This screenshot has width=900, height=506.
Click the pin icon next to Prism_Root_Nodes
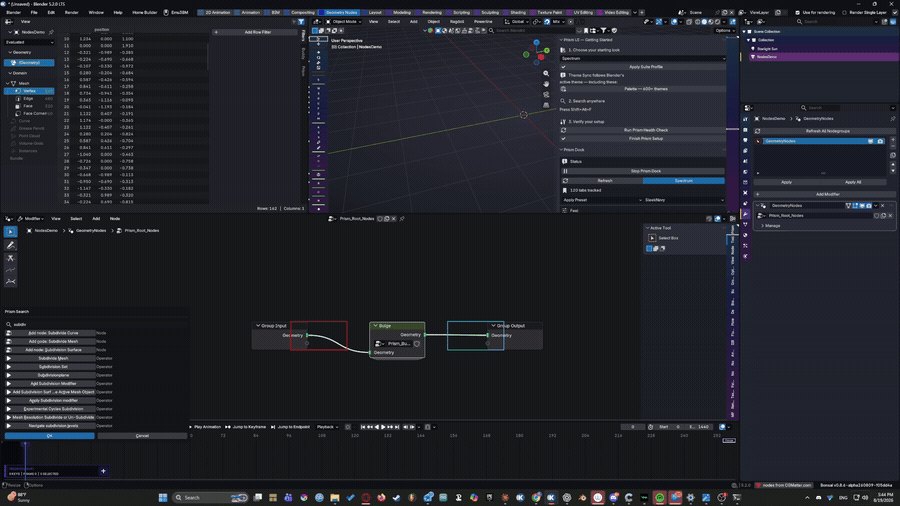402,219
